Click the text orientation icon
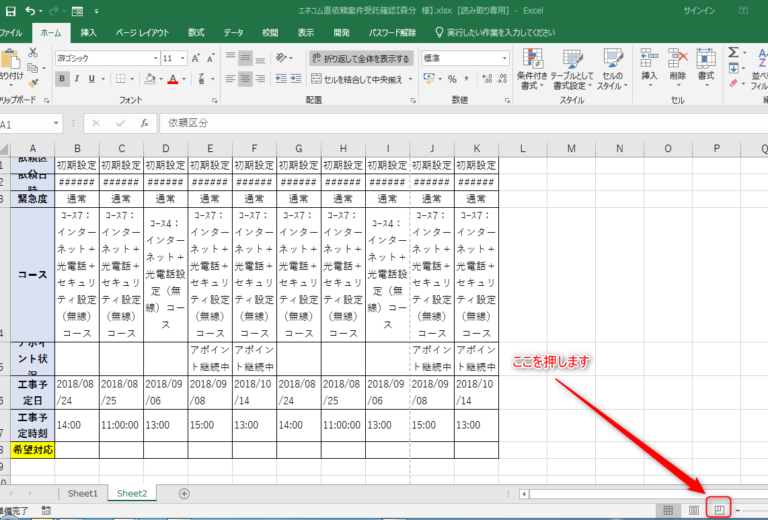 [281, 58]
